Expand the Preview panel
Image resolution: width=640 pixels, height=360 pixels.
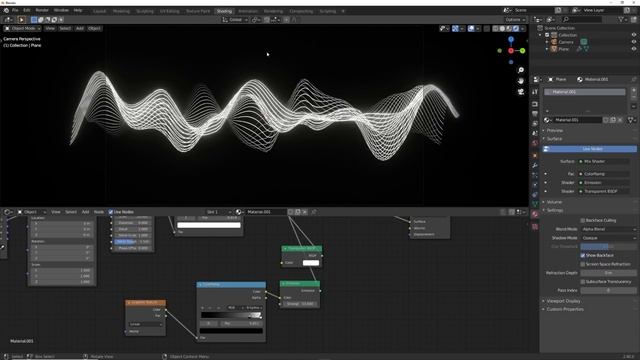tap(555, 131)
